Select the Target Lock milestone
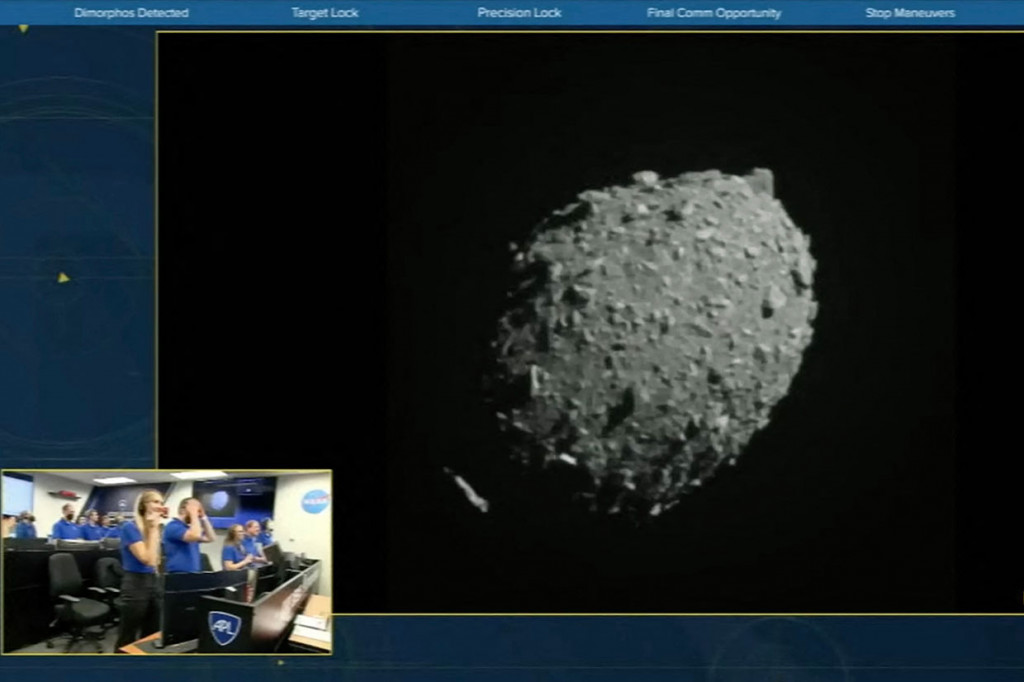The image size is (1024, 682). (325, 13)
